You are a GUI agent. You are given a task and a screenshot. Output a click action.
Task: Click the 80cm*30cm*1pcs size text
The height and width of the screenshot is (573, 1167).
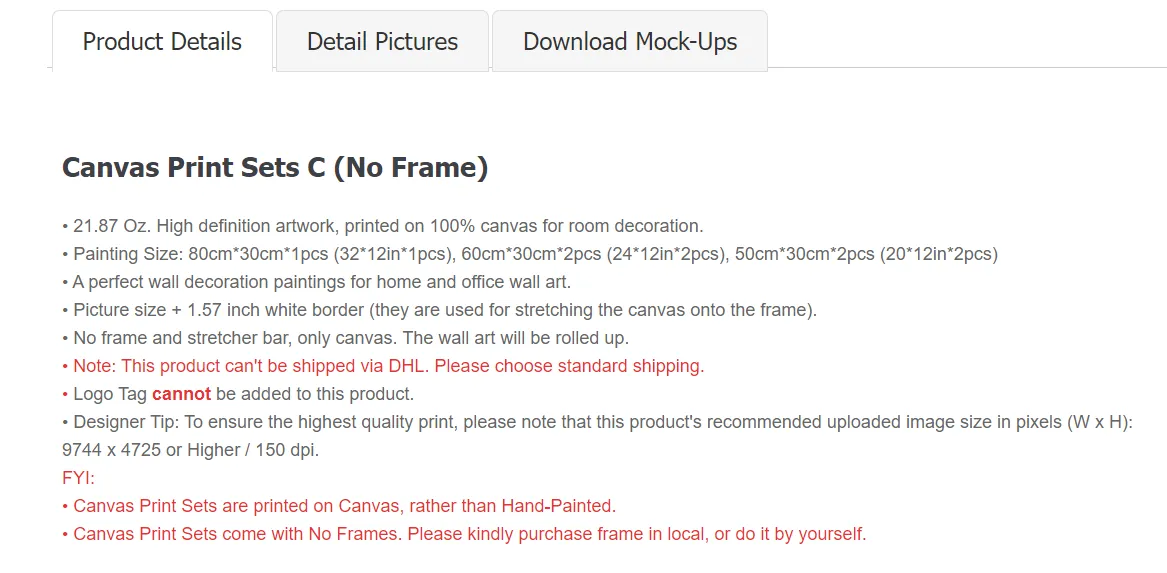258,254
